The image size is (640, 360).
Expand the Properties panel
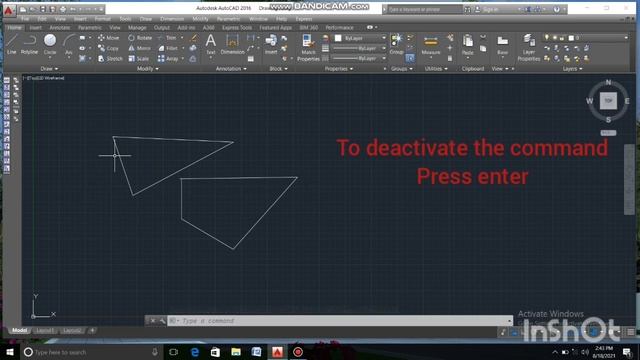coord(339,69)
